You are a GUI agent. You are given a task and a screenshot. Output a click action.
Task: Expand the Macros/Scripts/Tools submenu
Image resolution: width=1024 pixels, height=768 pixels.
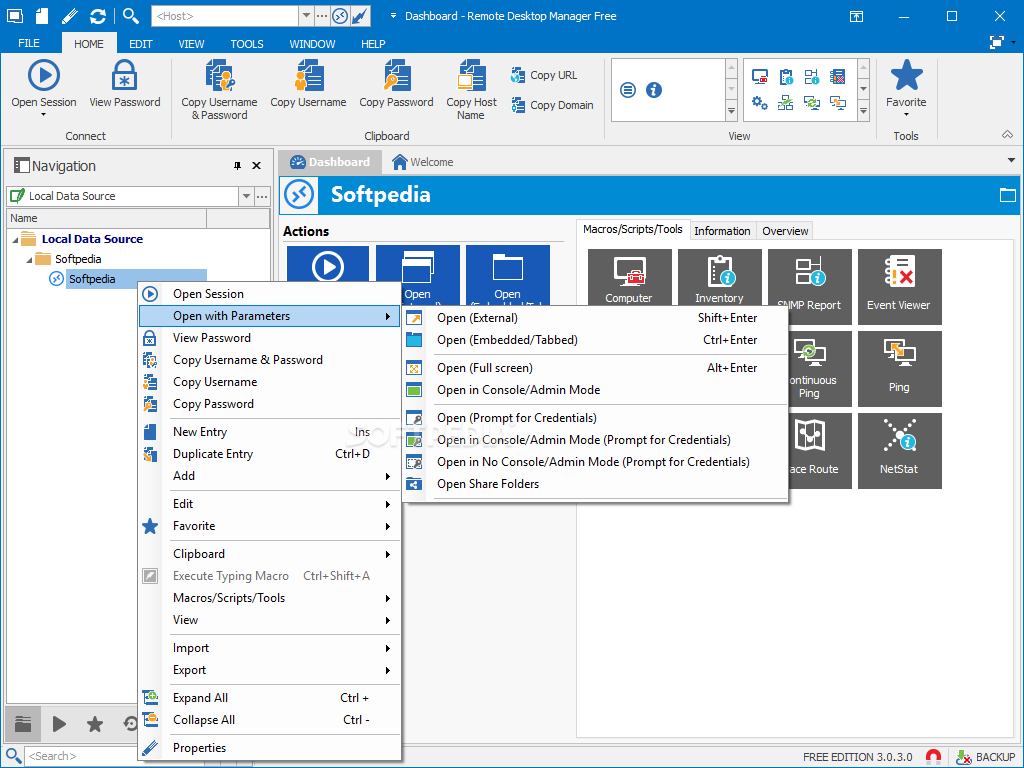270,598
